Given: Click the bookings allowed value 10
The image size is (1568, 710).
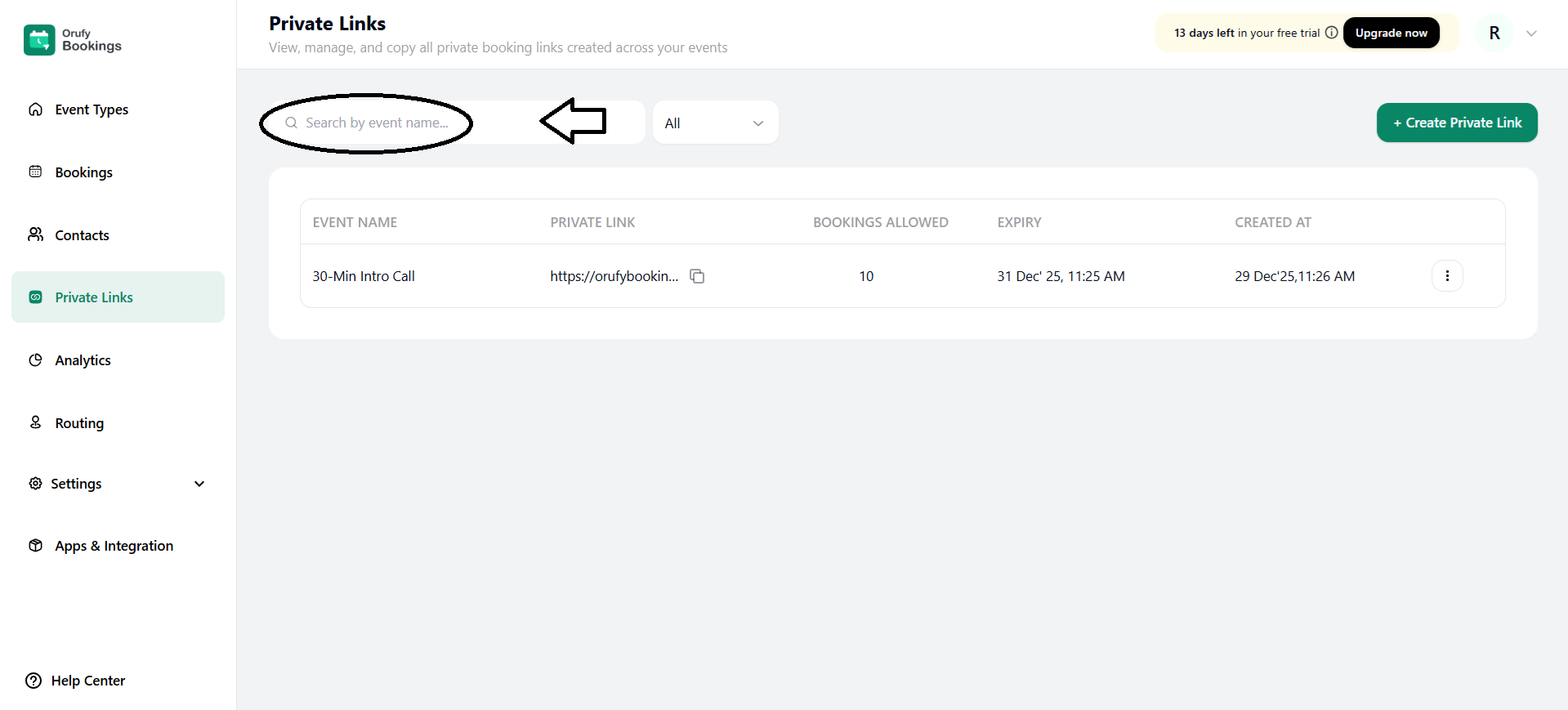Looking at the screenshot, I should [866, 276].
